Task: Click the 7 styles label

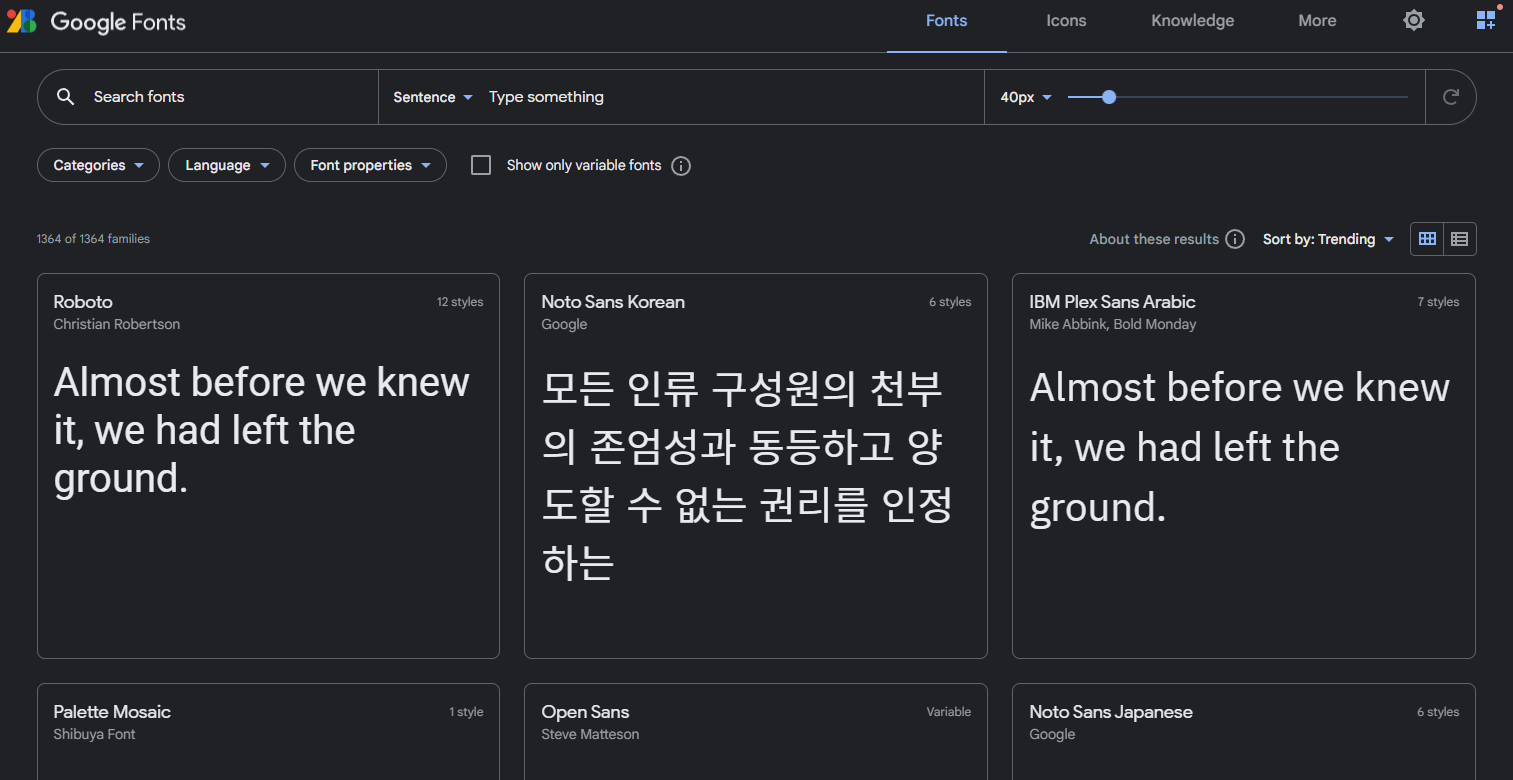Action: tap(1438, 302)
